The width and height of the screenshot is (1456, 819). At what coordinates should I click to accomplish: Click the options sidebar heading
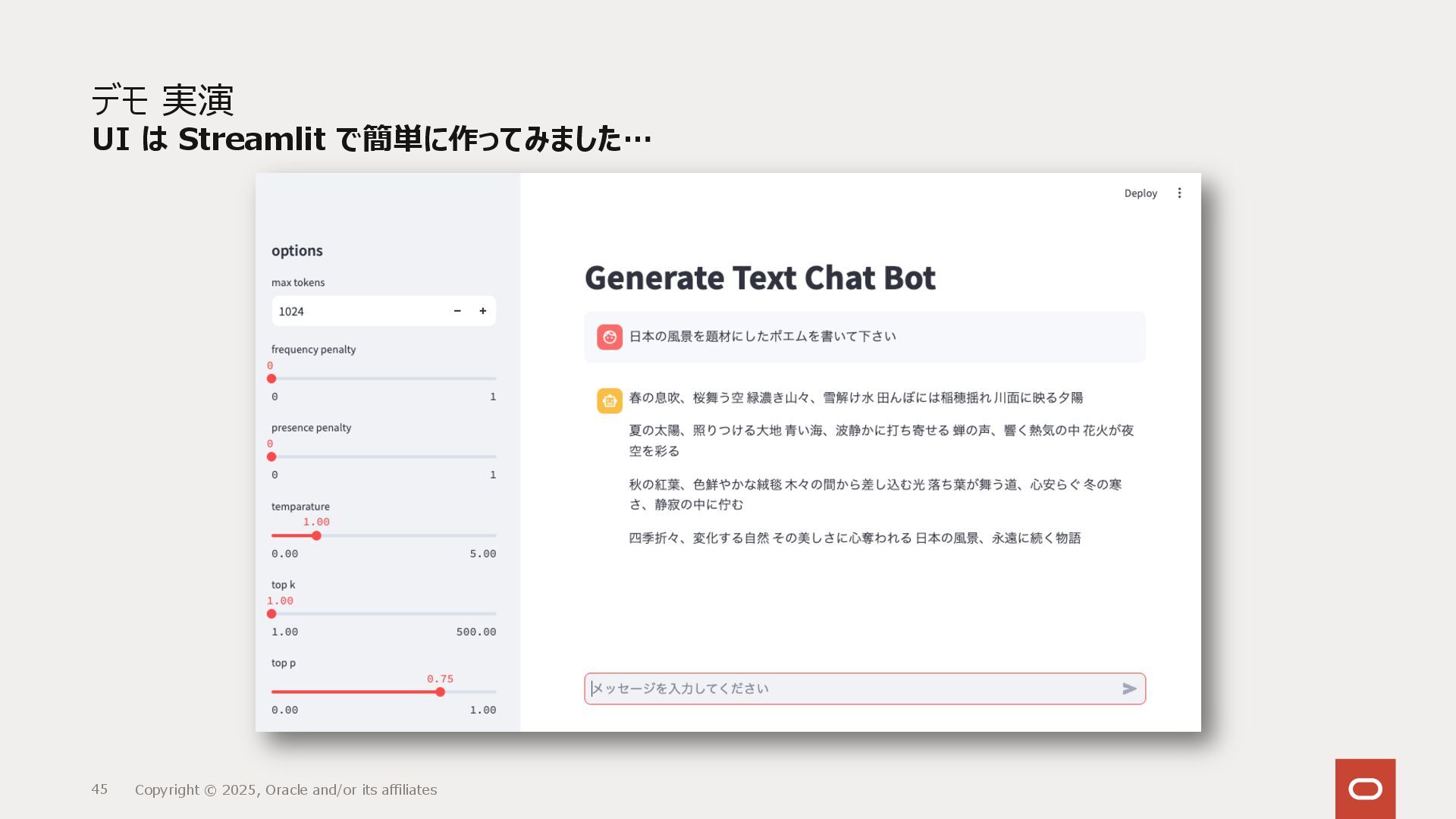pos(297,250)
